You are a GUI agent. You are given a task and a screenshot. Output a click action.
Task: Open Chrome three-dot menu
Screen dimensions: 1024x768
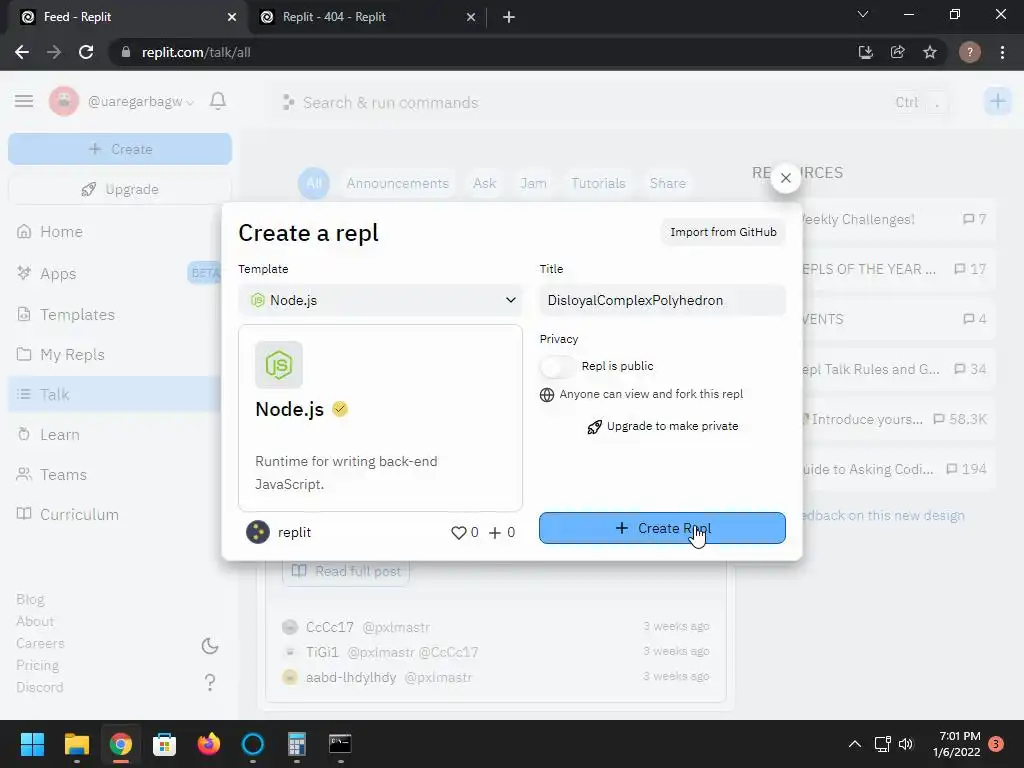click(x=1002, y=52)
